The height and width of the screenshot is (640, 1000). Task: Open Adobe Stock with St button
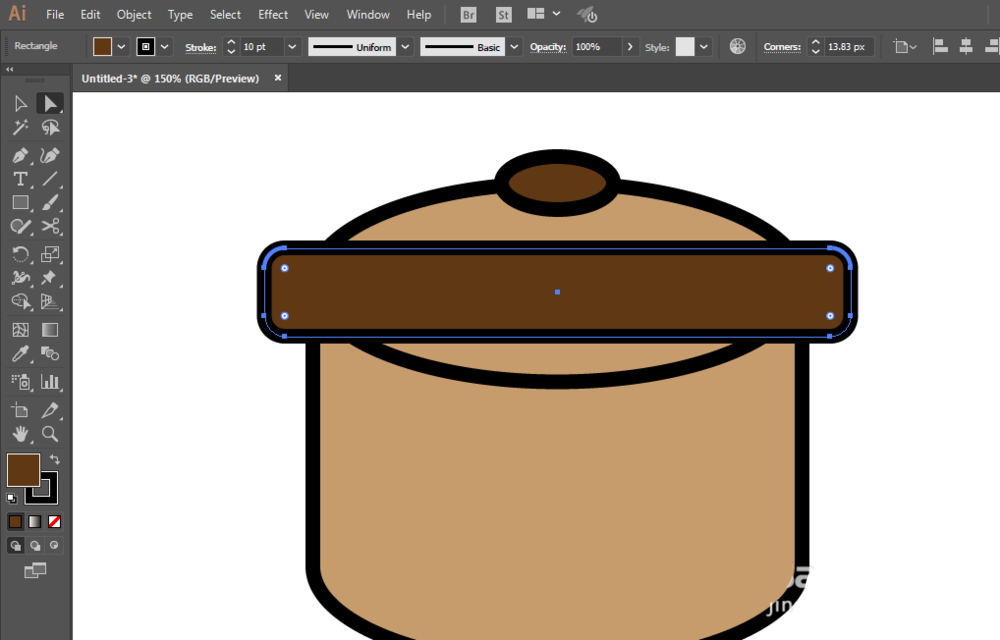click(504, 15)
